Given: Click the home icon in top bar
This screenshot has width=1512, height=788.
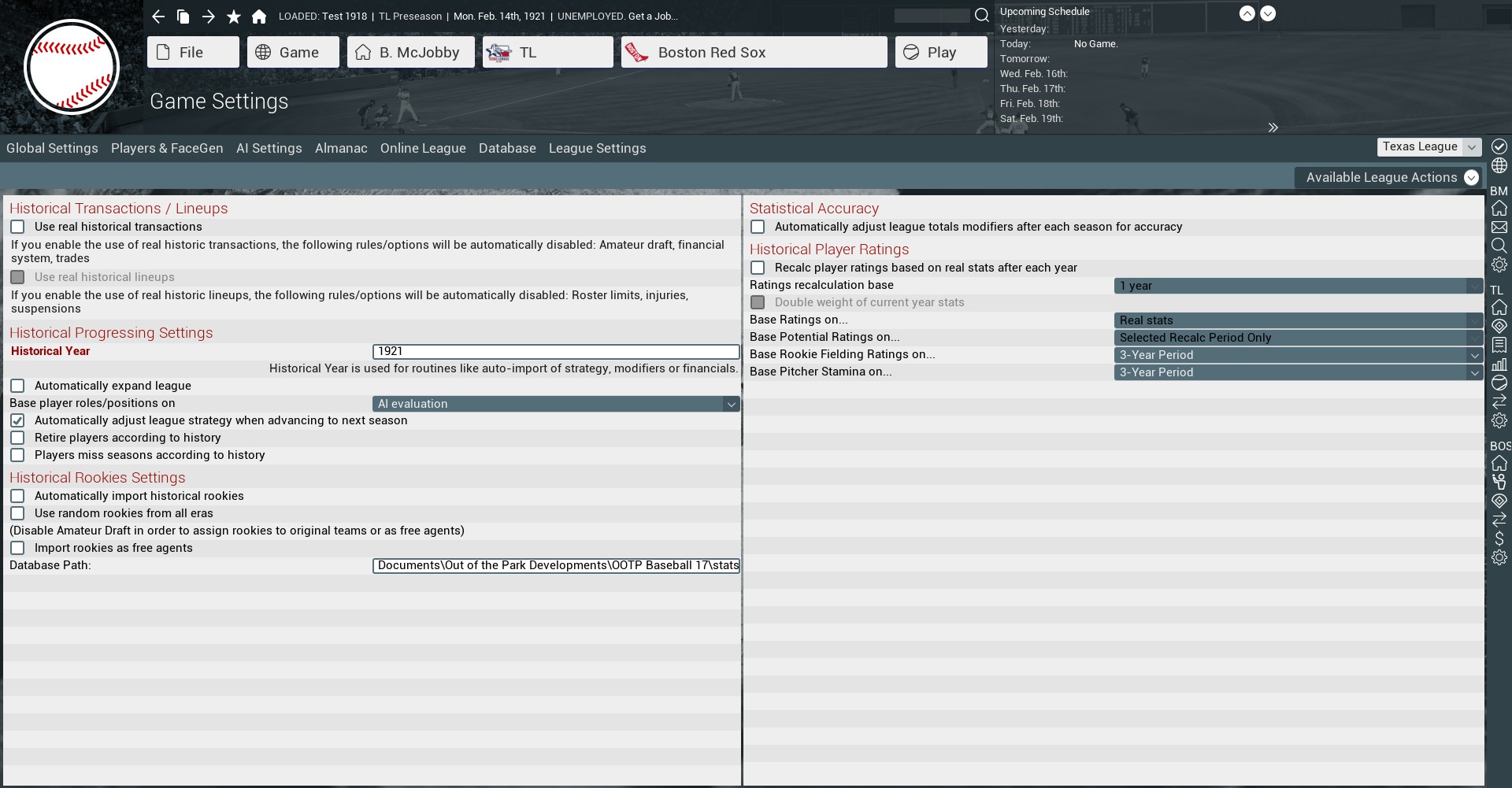Looking at the screenshot, I should (259, 17).
